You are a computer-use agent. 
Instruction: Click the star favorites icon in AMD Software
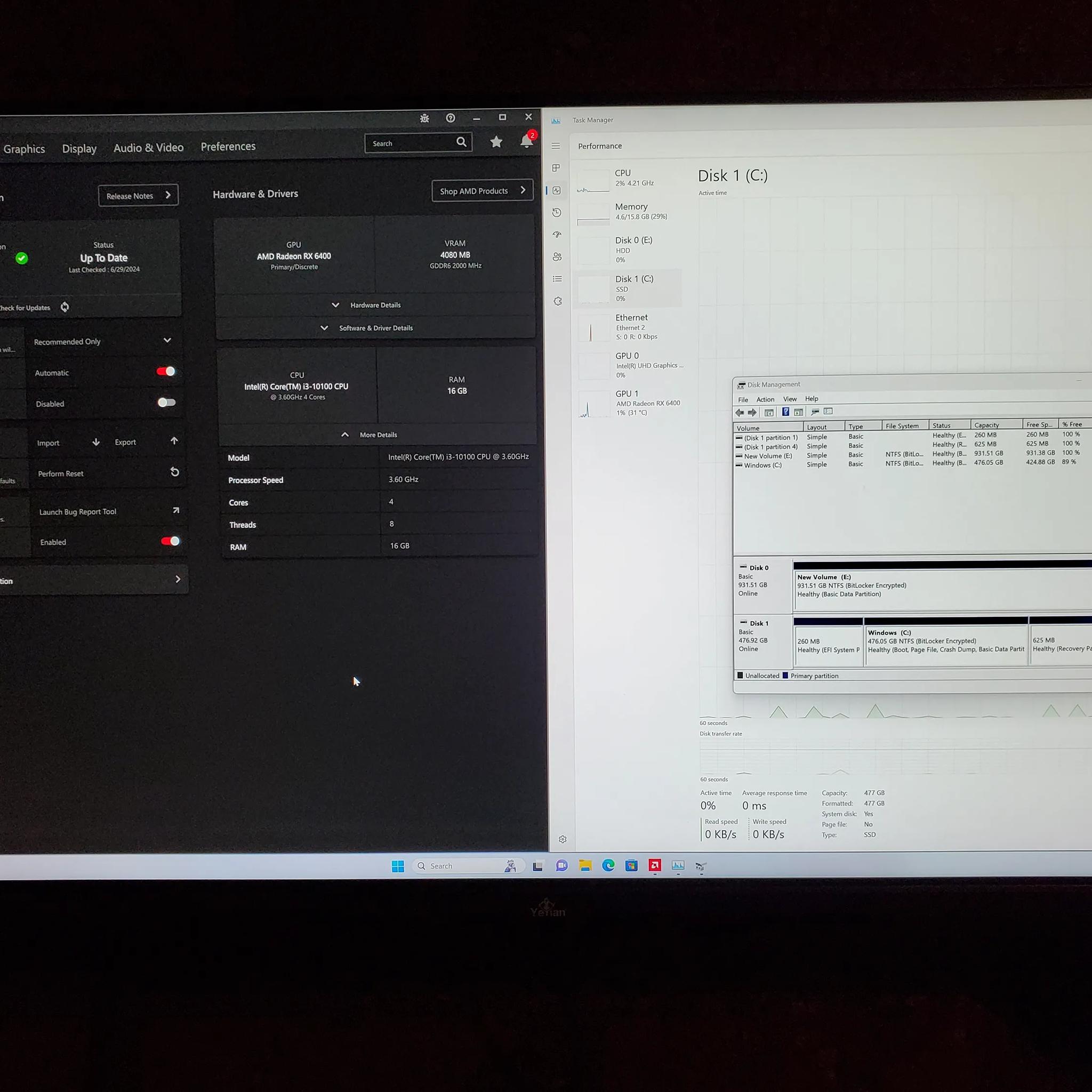[x=496, y=142]
